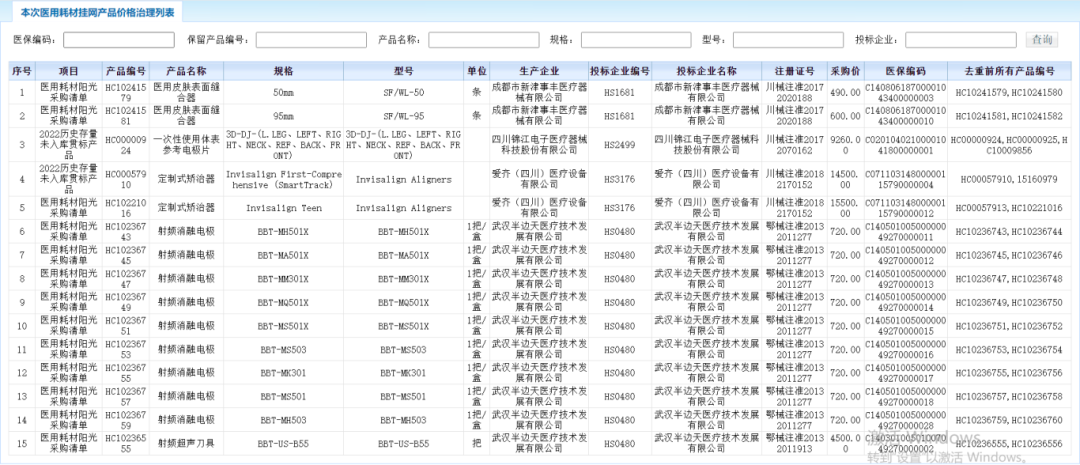
Task: Click the 序号 column header
Action: tap(22, 71)
